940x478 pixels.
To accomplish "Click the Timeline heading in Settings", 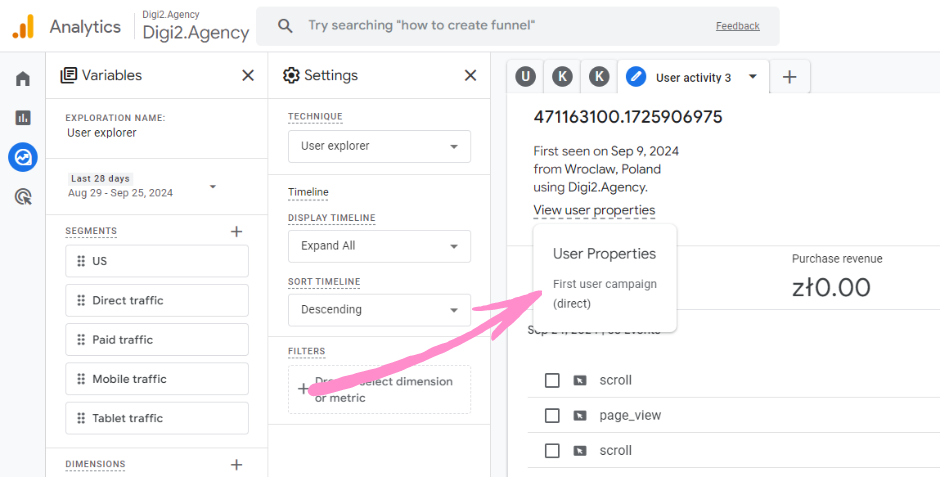I will tap(308, 193).
